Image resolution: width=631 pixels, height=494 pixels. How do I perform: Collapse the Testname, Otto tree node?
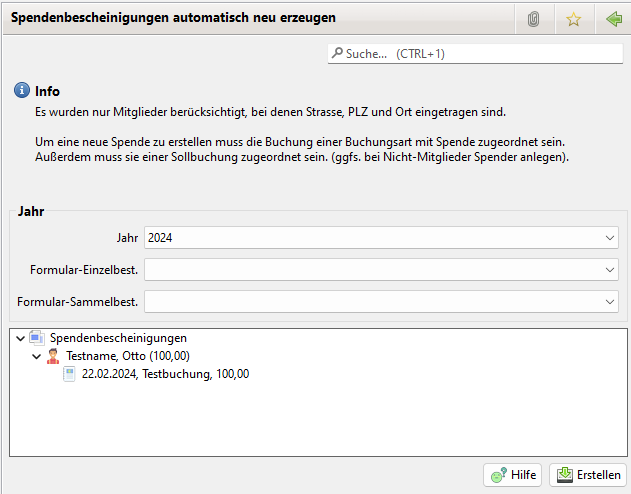[x=36, y=356]
